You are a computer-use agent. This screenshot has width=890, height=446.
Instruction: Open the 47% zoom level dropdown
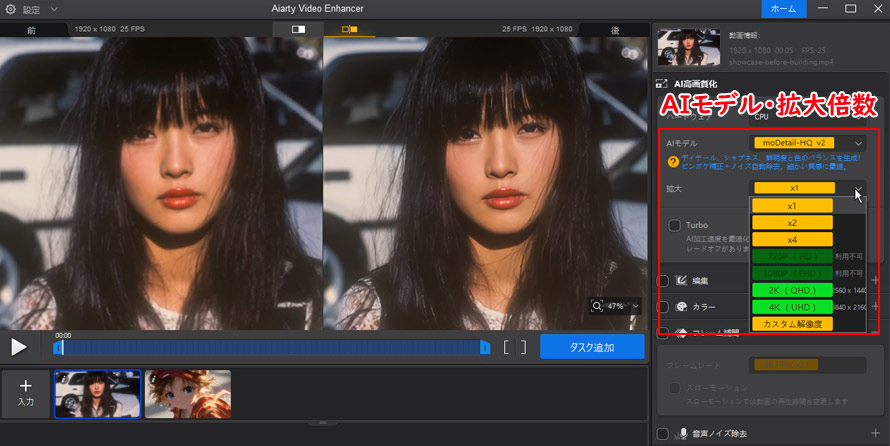pyautogui.click(x=635, y=306)
